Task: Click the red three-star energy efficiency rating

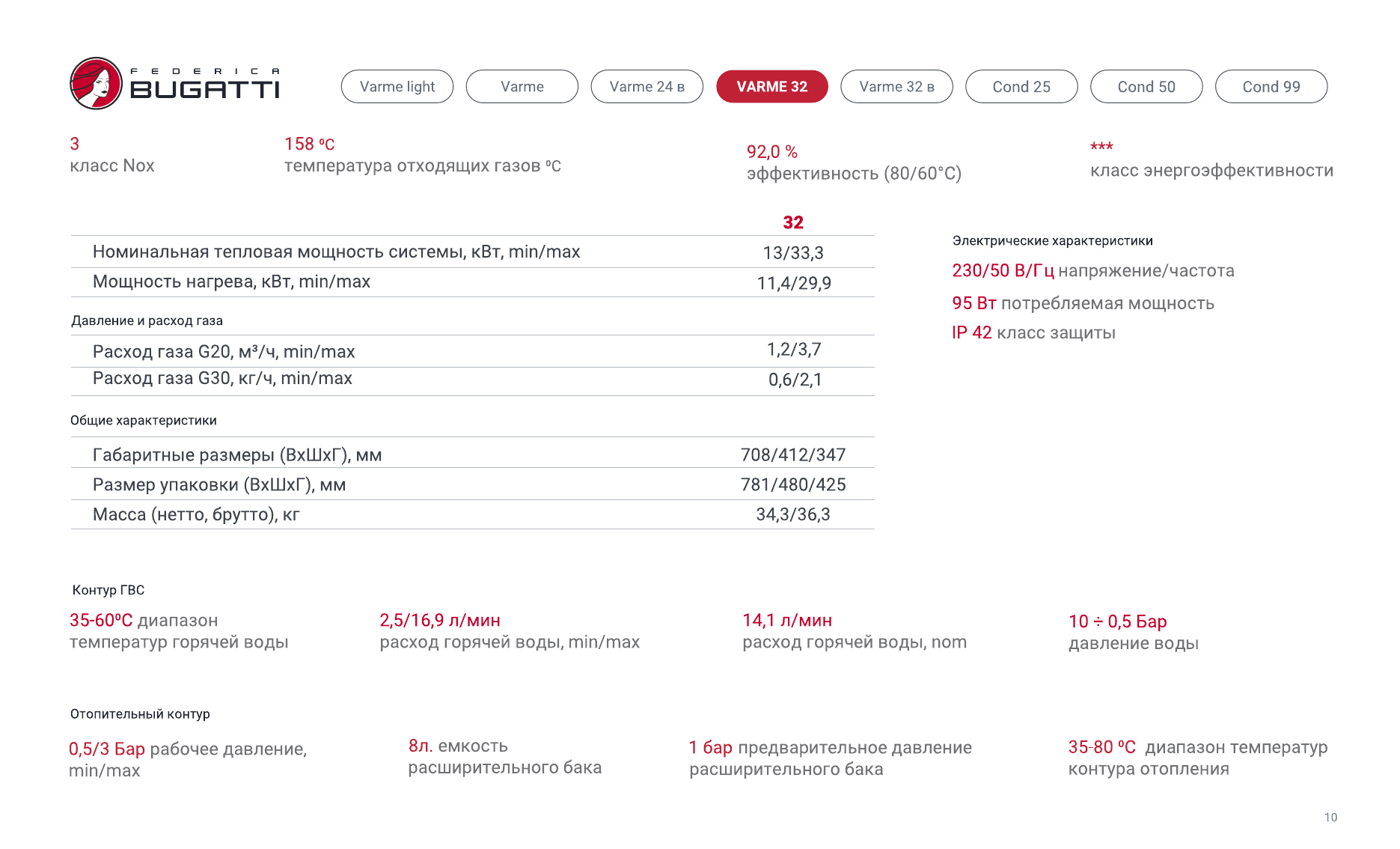Action: 1101,147
